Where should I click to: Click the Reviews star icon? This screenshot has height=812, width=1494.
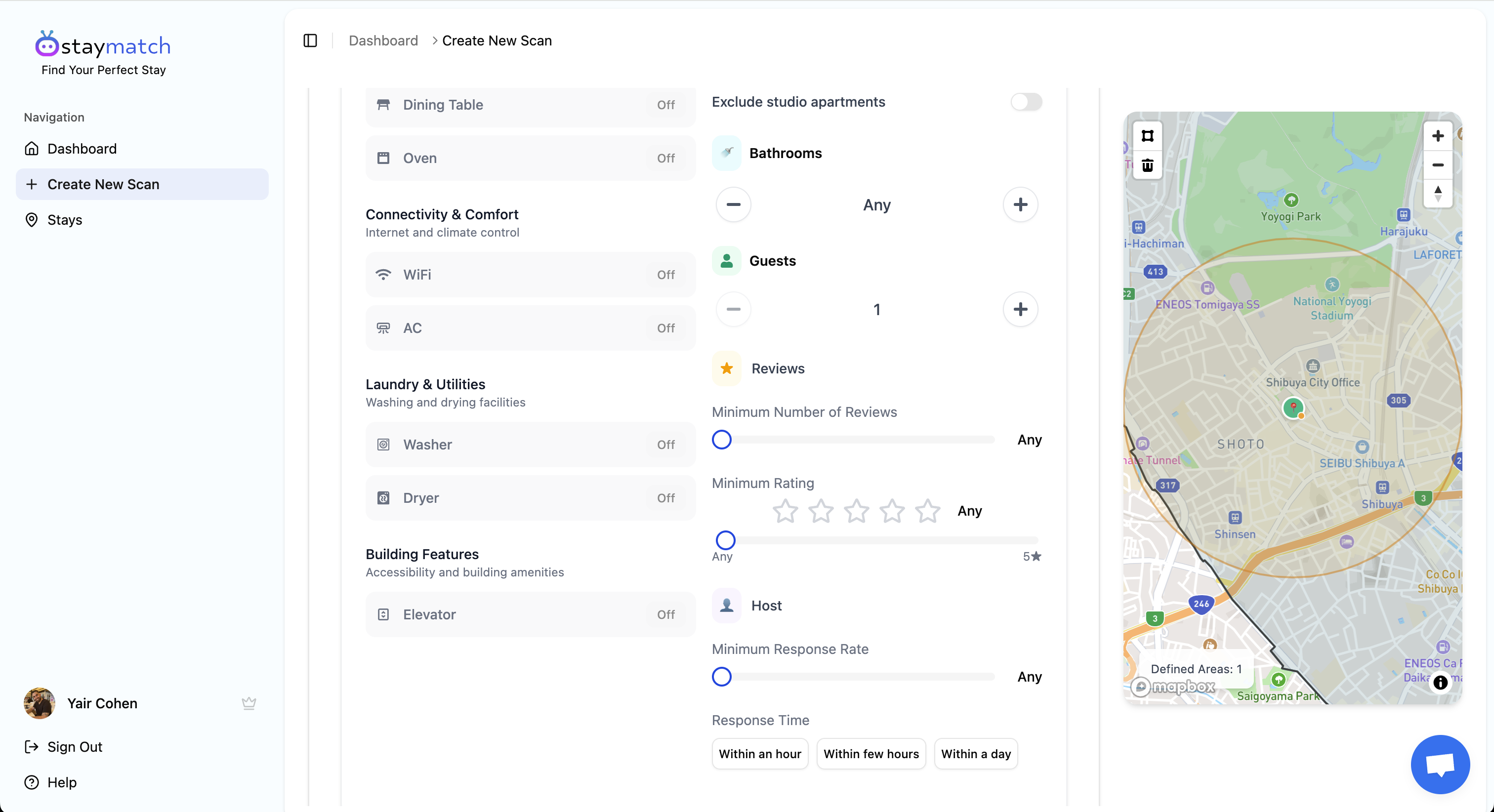click(726, 368)
